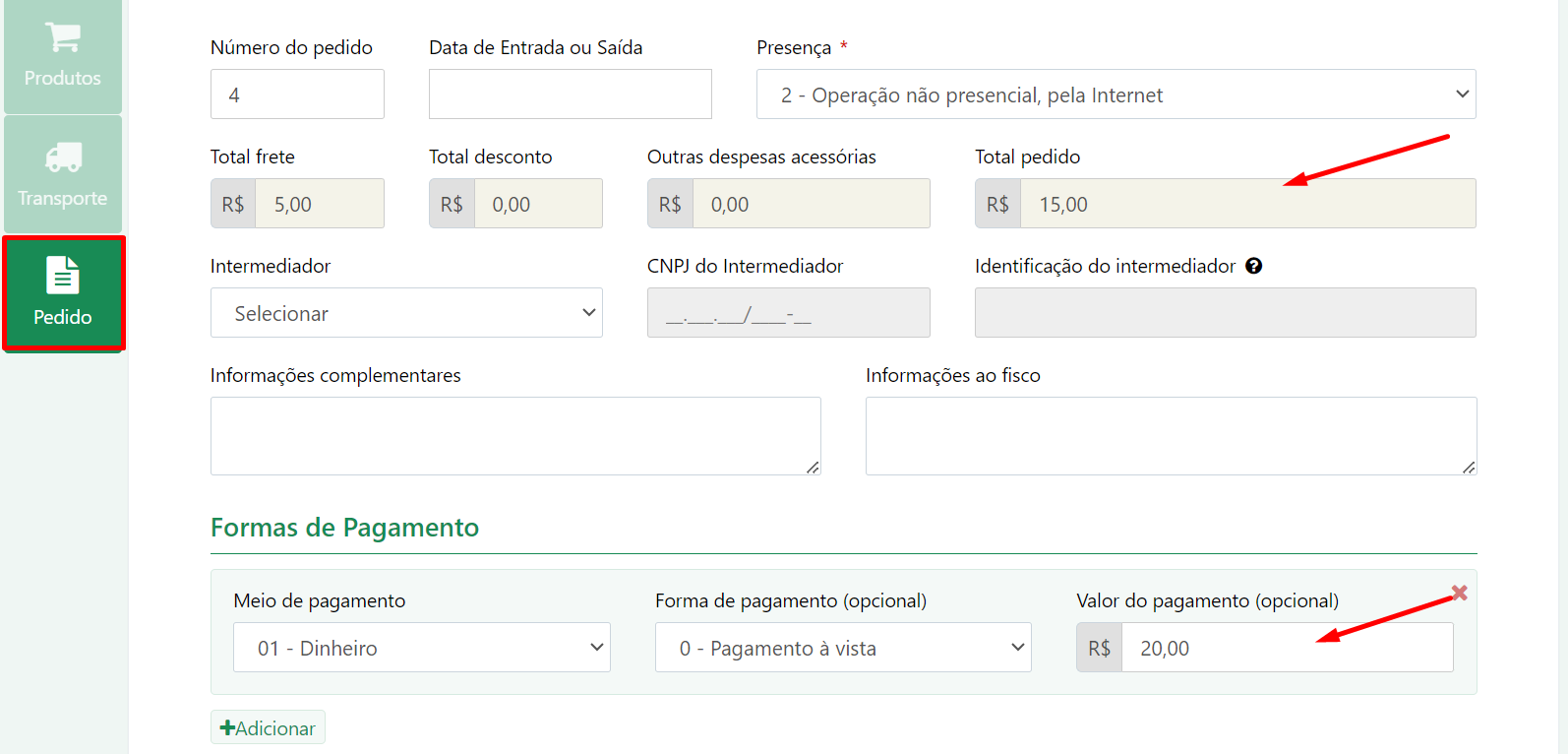Open the Intermediador Selecionar dropdown
Image resolution: width=1568 pixels, height=754 pixels.
(406, 313)
